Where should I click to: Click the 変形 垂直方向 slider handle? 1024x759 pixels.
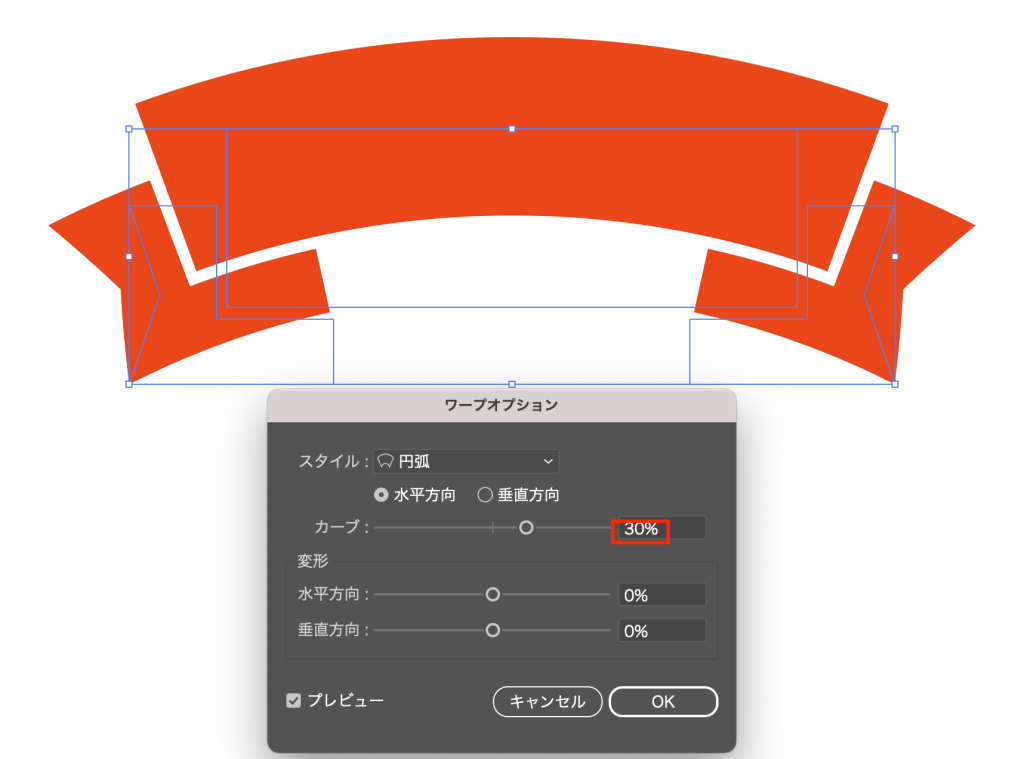[x=492, y=630]
